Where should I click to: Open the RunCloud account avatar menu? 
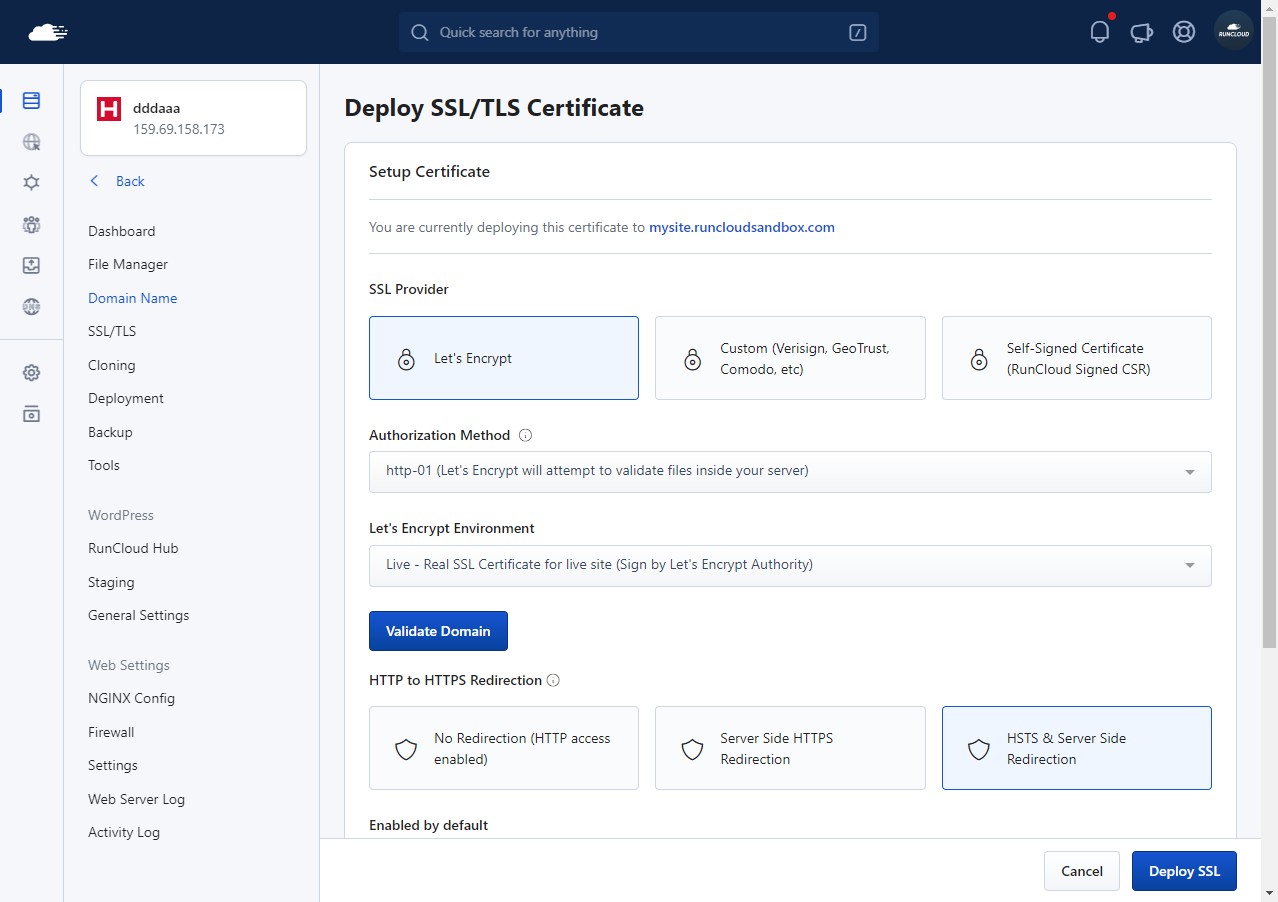pos(1234,32)
